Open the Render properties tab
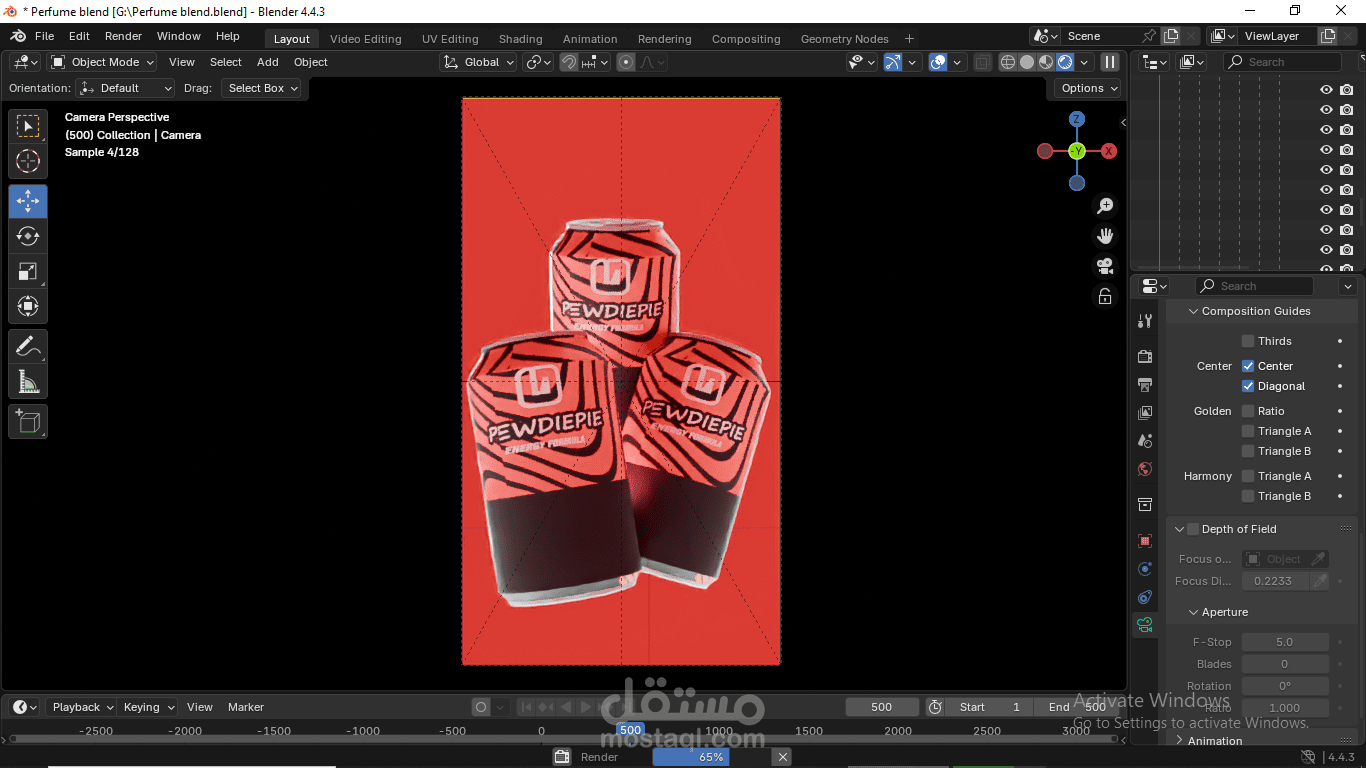Viewport: 1366px width, 768px height. pos(1145,357)
